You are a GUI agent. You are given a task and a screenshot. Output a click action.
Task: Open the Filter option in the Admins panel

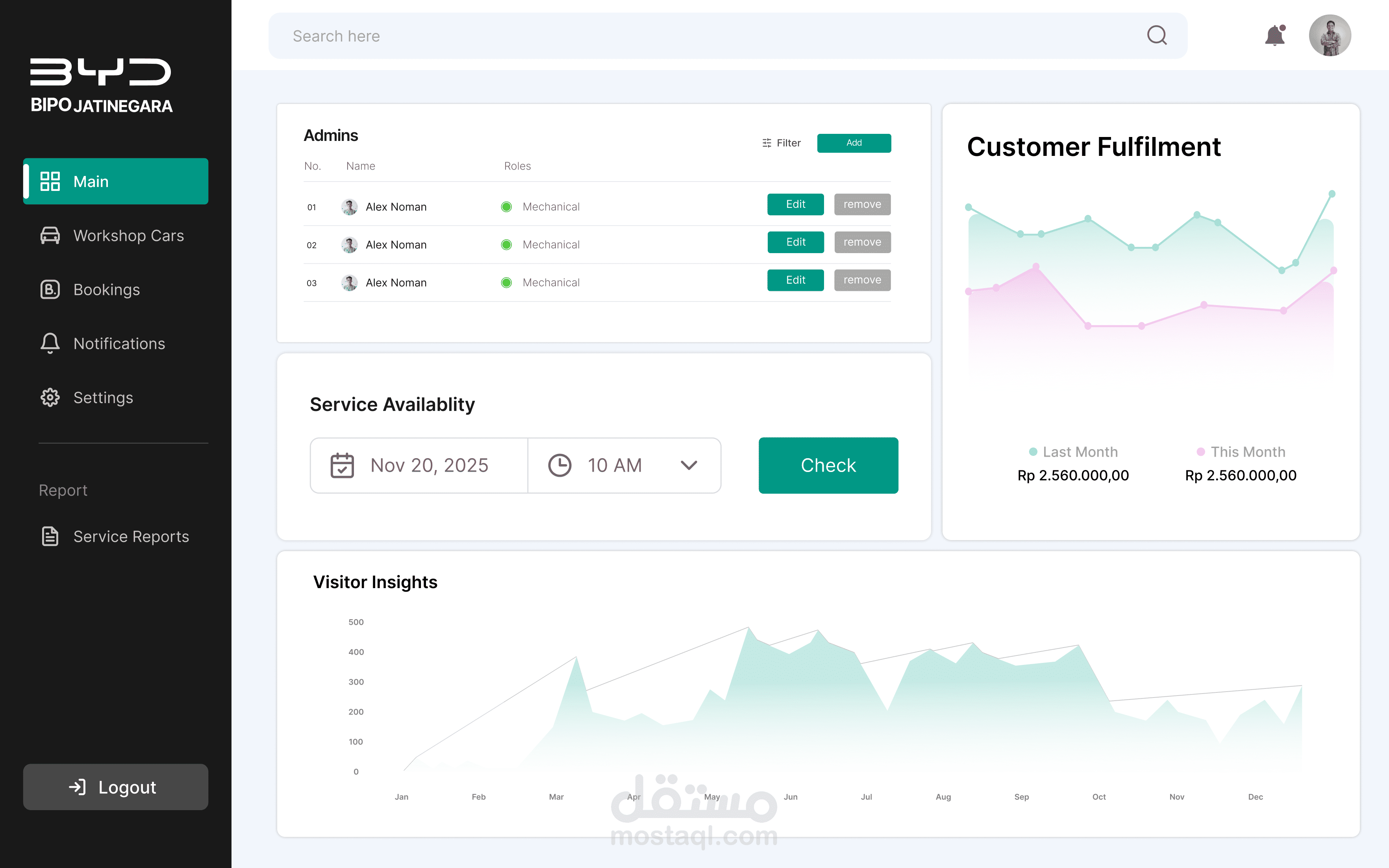[781, 143]
